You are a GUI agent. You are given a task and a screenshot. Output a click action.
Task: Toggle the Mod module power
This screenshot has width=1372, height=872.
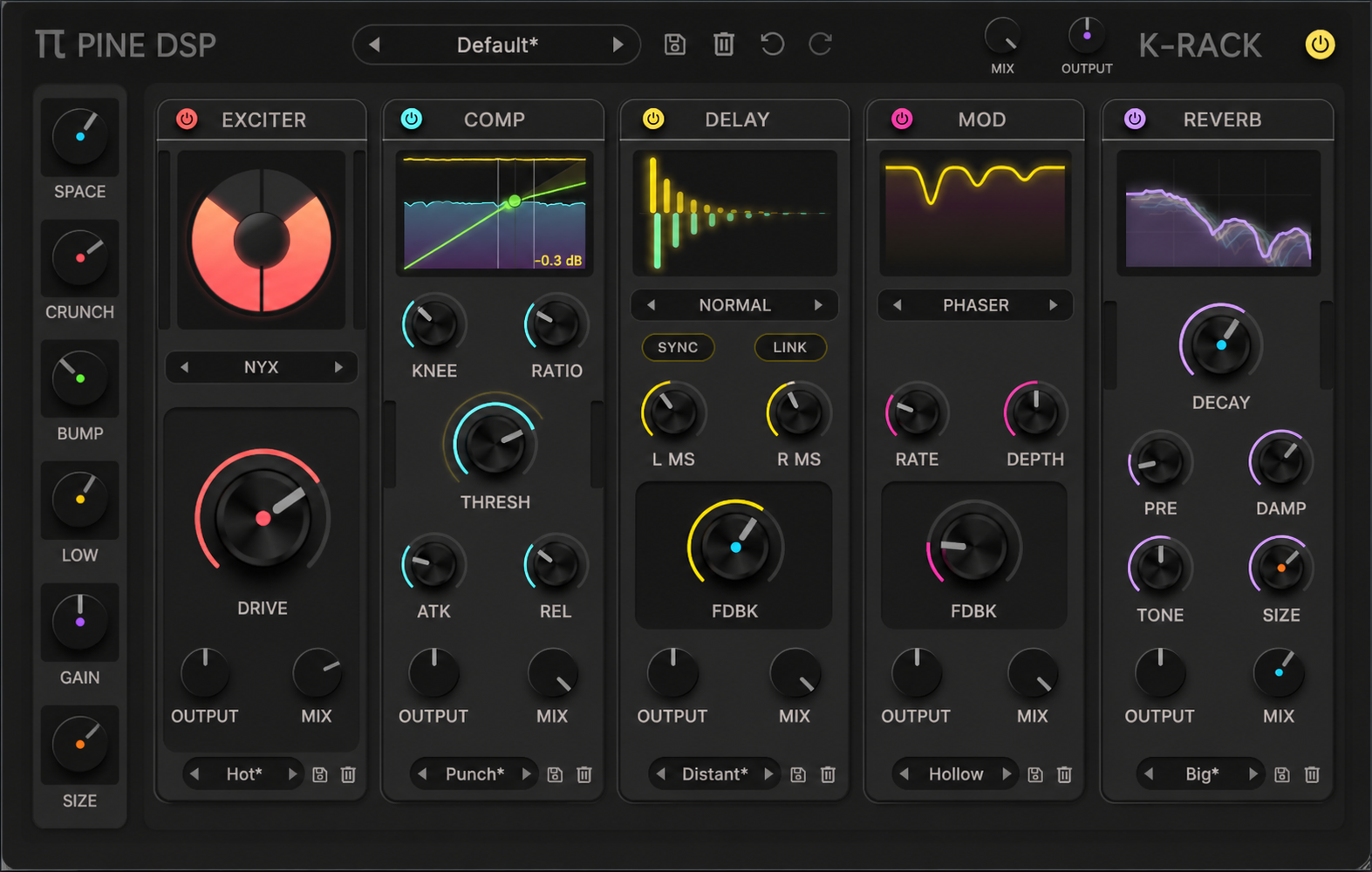902,119
